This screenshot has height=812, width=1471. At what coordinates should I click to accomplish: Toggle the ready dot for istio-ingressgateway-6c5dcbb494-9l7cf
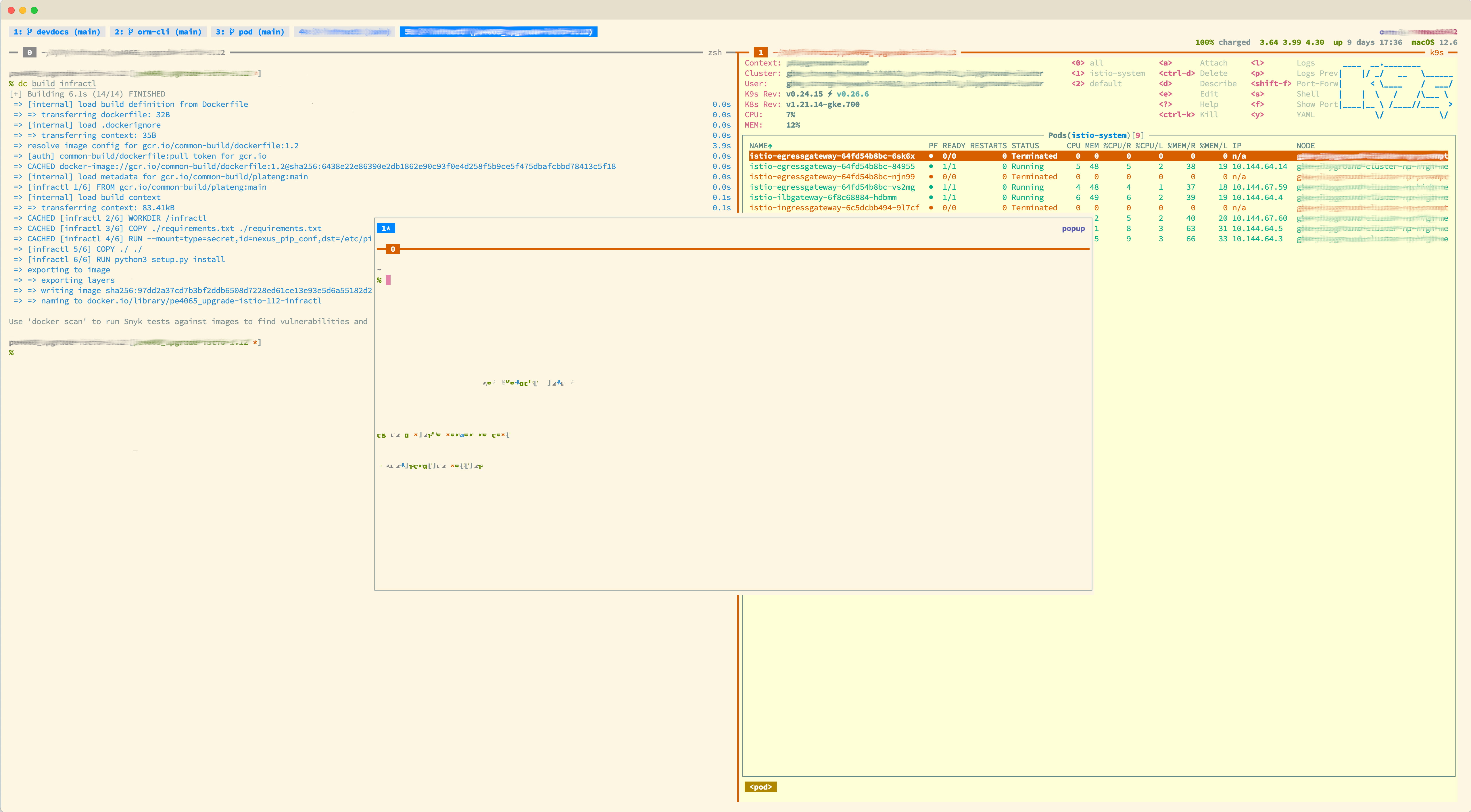[931, 208]
